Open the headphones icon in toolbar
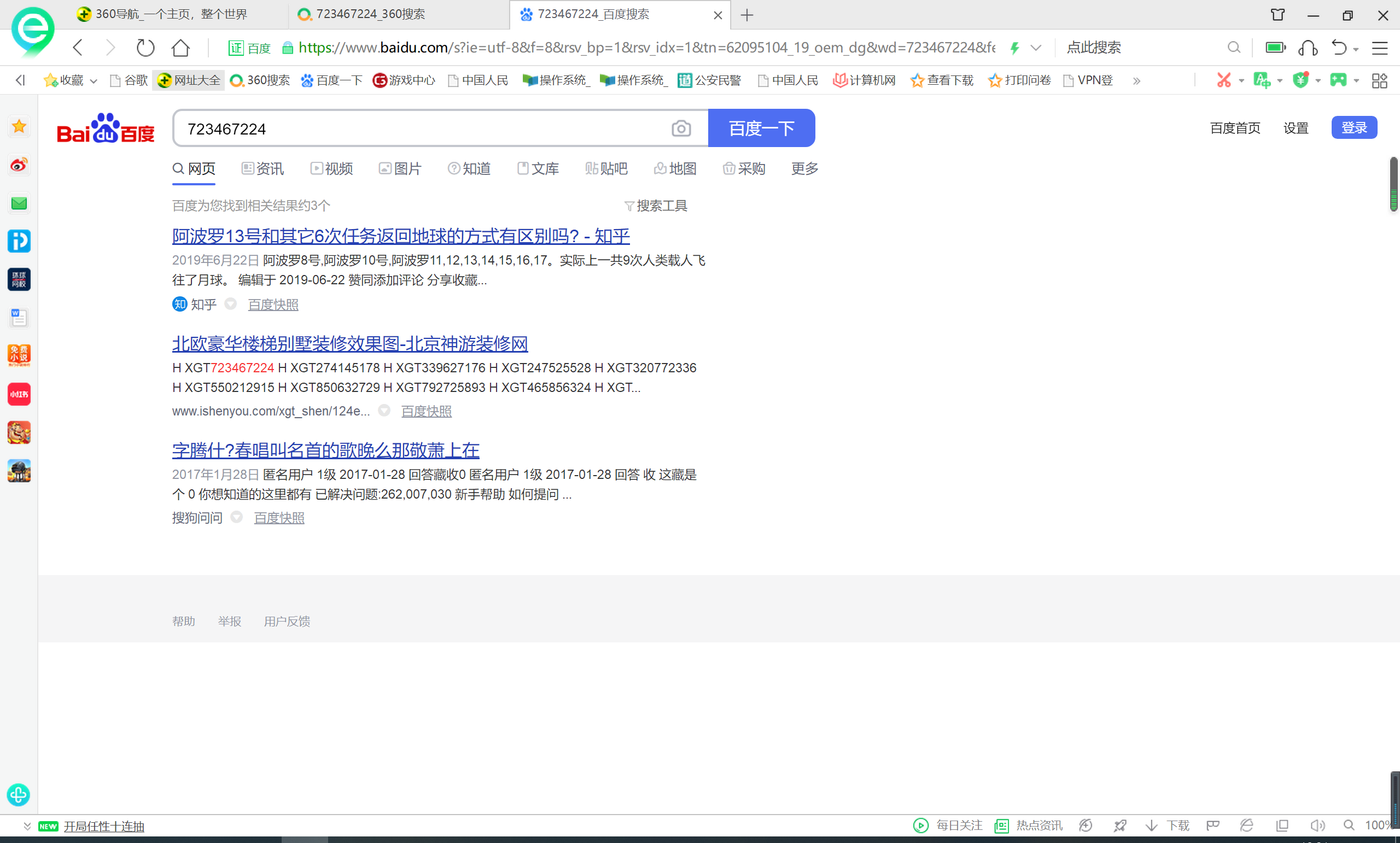1400x843 pixels. click(1308, 48)
